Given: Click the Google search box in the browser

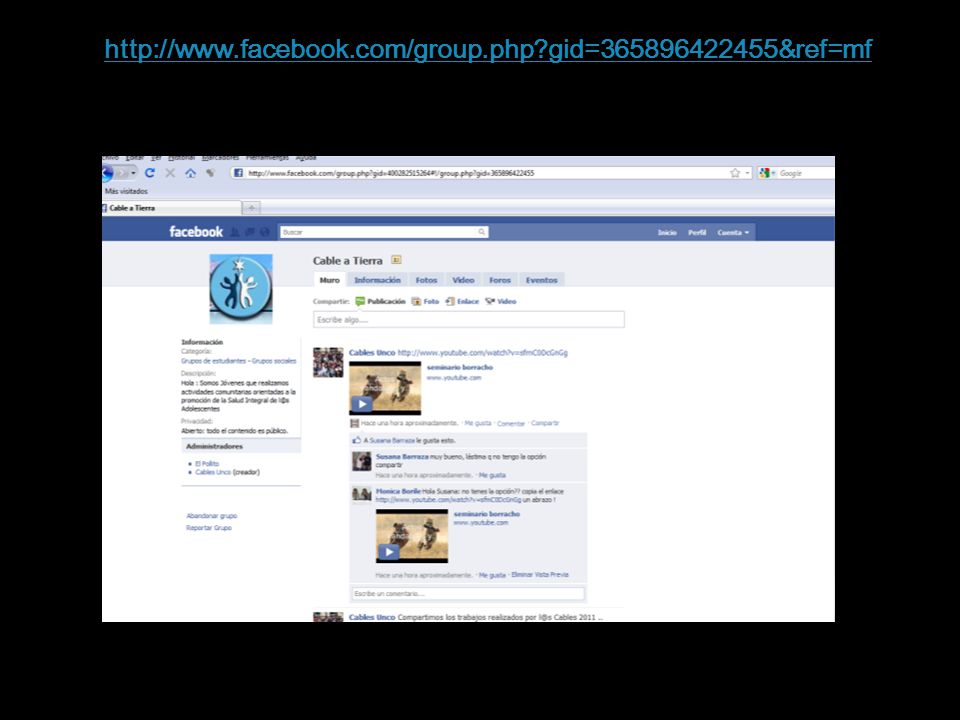Looking at the screenshot, I should [806, 173].
